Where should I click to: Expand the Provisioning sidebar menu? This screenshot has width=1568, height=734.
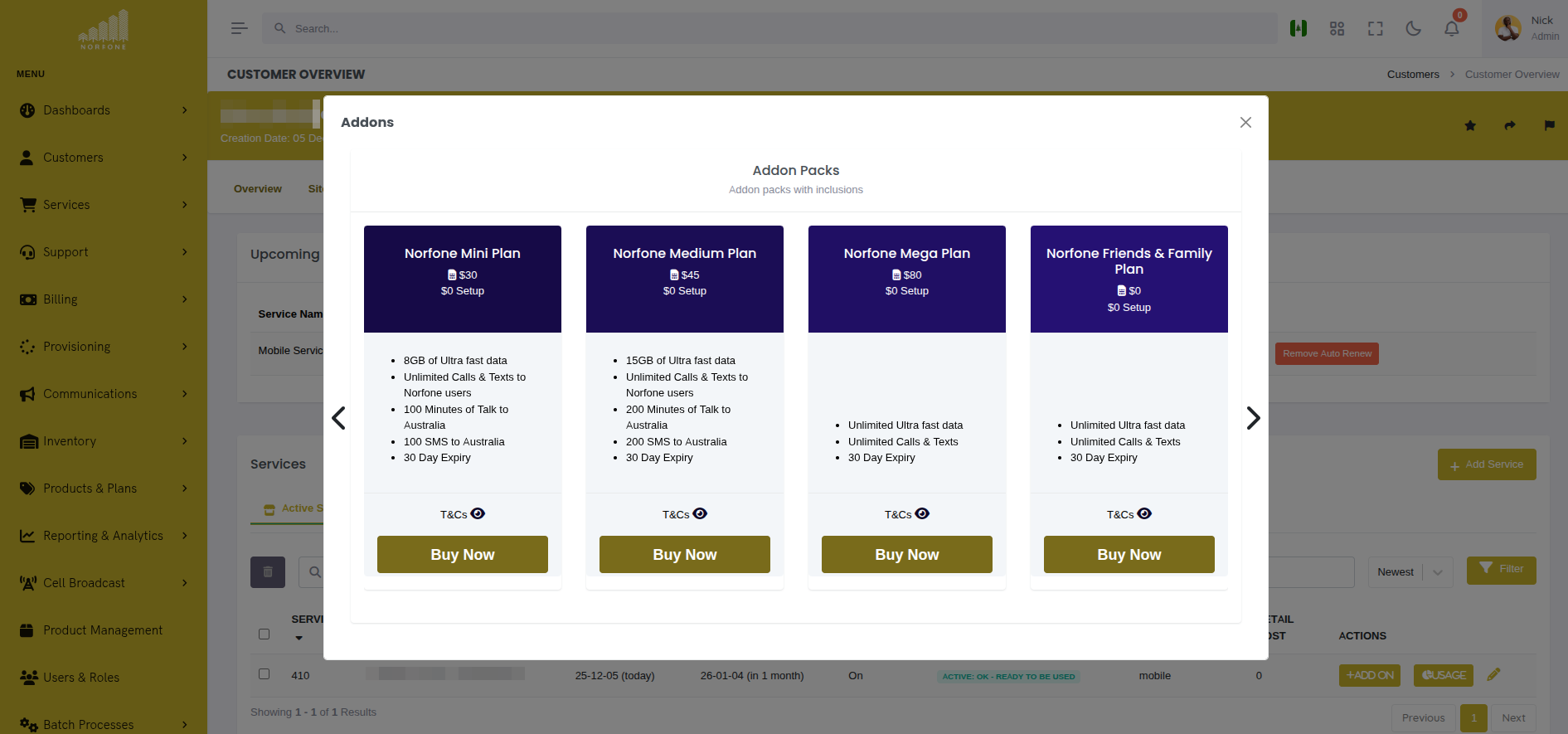(x=104, y=347)
